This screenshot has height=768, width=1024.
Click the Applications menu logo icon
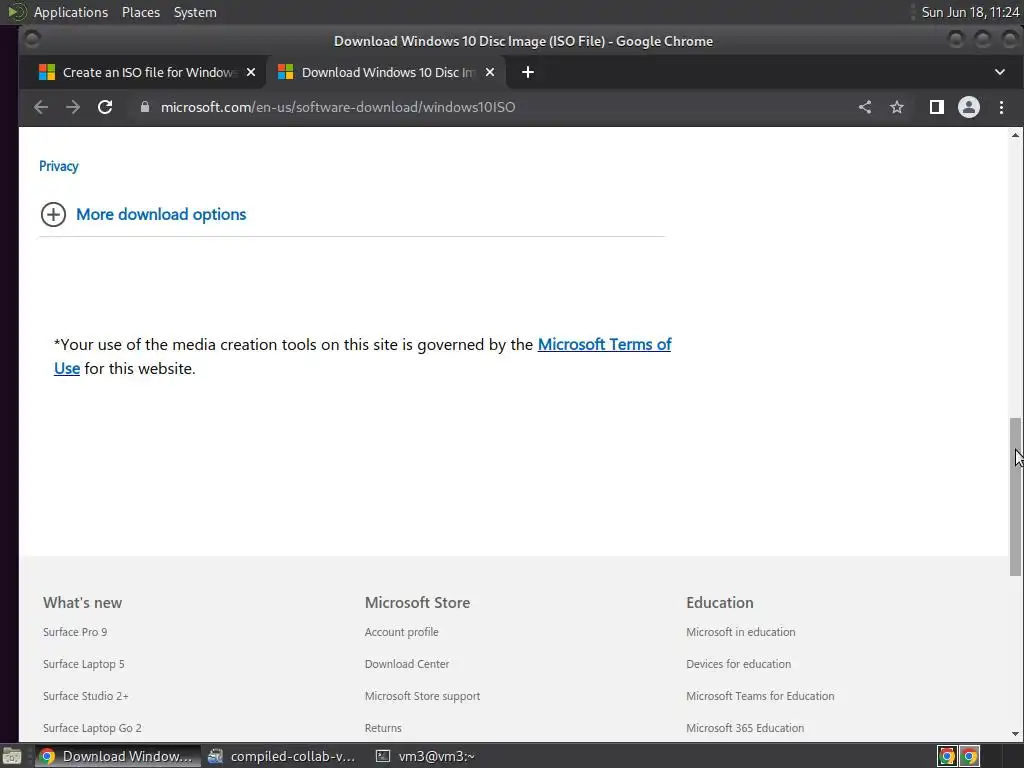(16, 12)
